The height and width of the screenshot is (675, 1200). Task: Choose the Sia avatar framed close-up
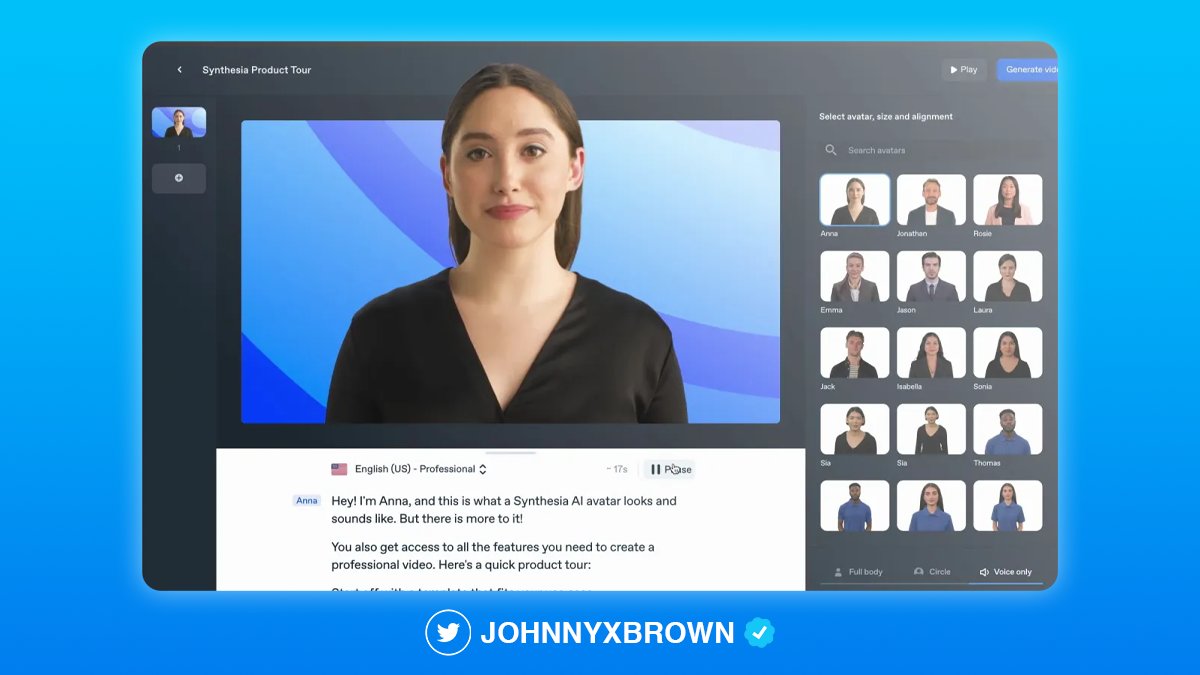tap(855, 429)
